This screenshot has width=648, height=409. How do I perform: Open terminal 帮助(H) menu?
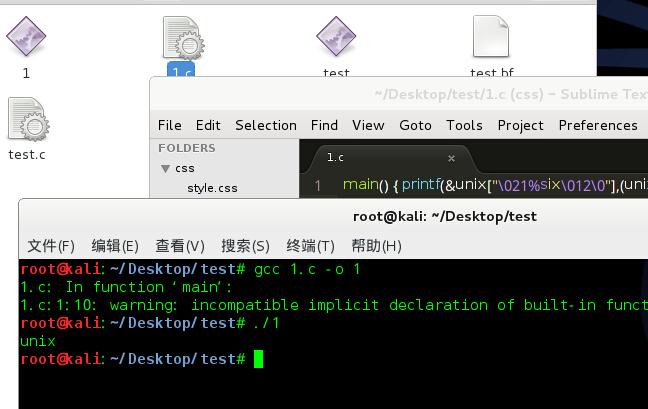click(376, 245)
